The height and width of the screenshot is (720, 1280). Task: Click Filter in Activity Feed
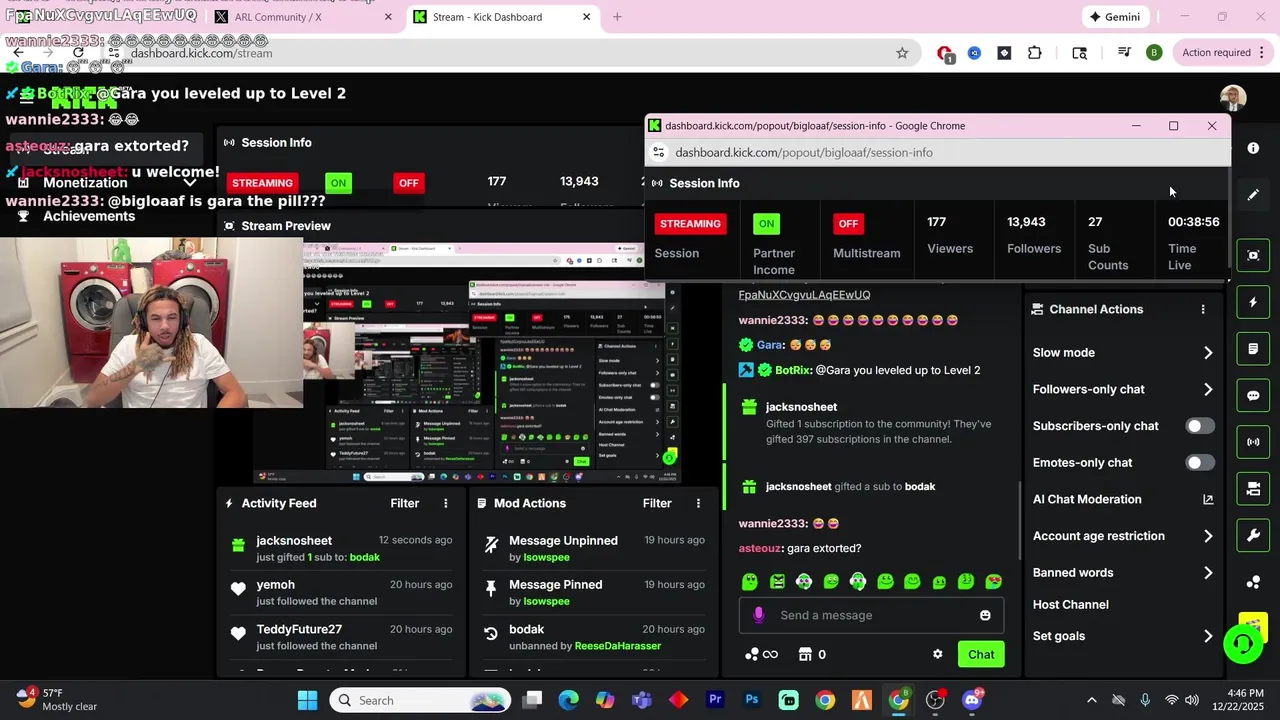tap(404, 503)
